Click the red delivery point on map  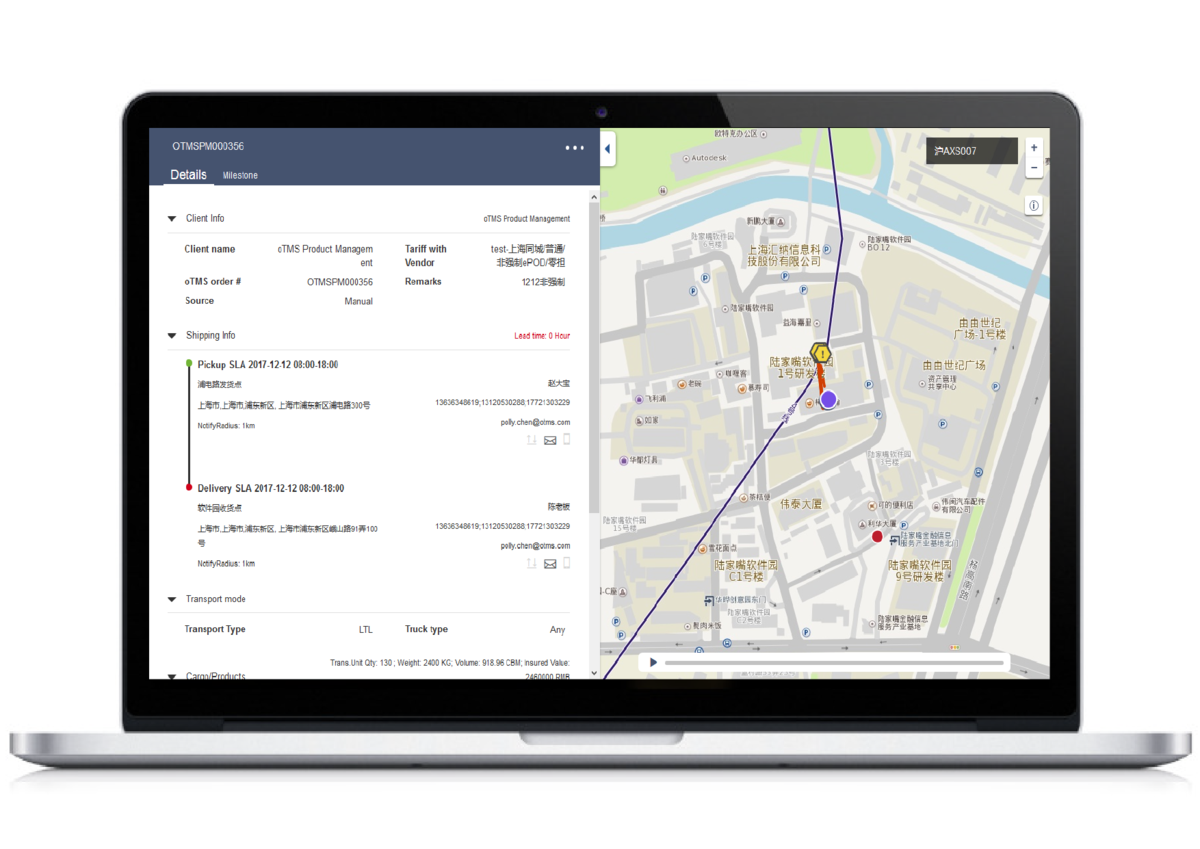(x=877, y=537)
